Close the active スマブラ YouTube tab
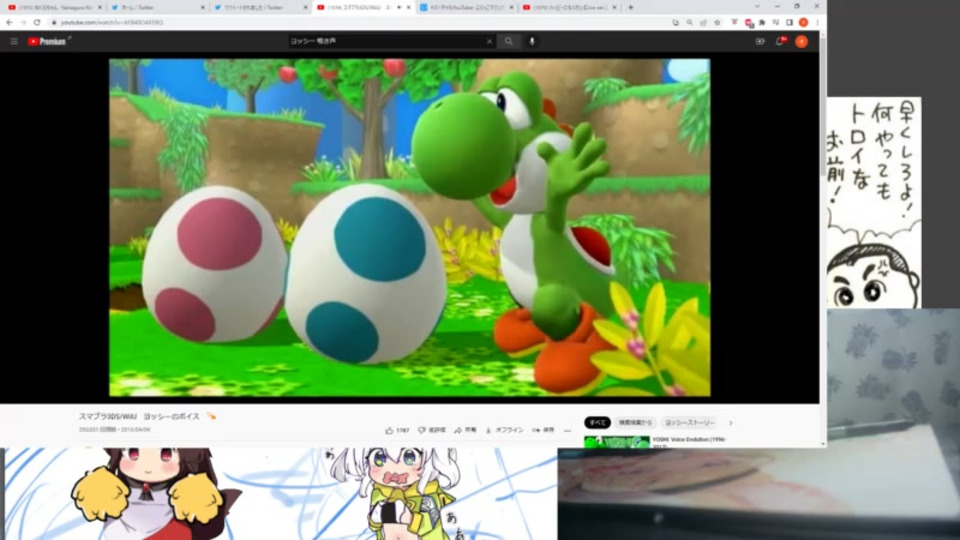This screenshot has height=540, width=960. point(409,7)
